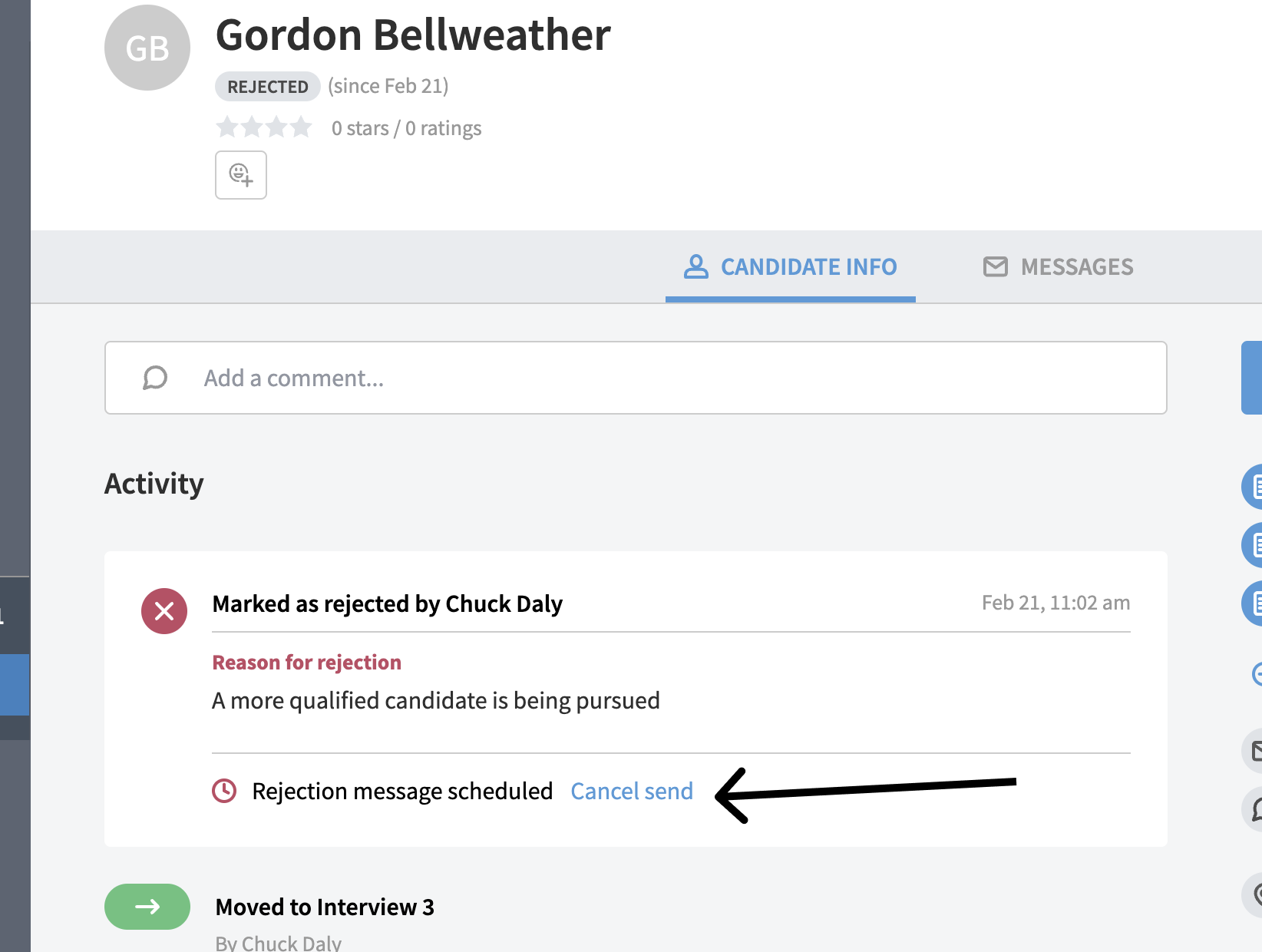Click the third star to rate the candidate
The image size is (1262, 952).
tap(277, 127)
